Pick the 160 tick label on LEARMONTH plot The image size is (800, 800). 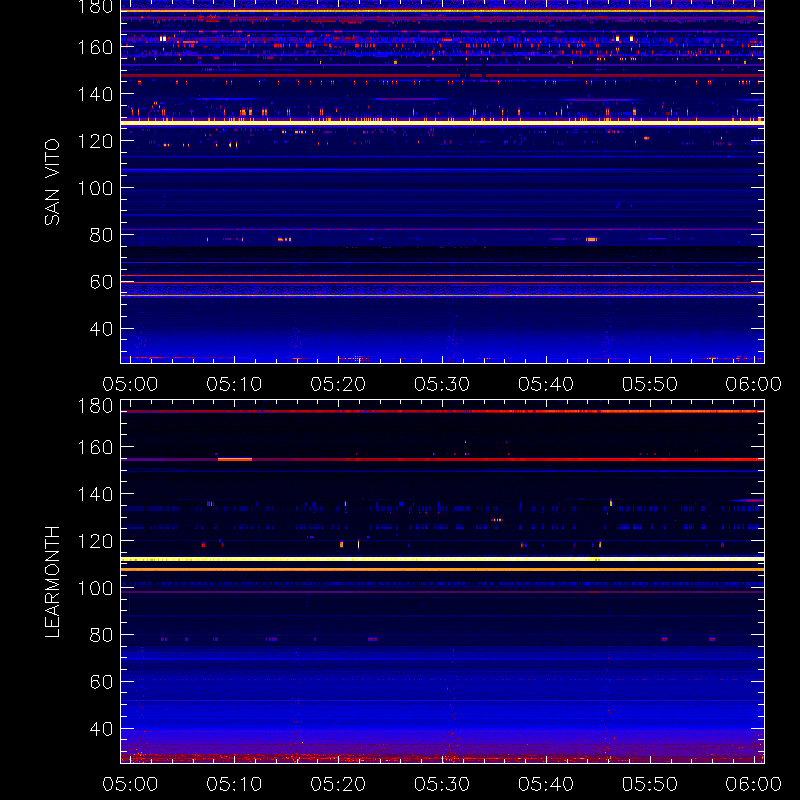coord(95,447)
